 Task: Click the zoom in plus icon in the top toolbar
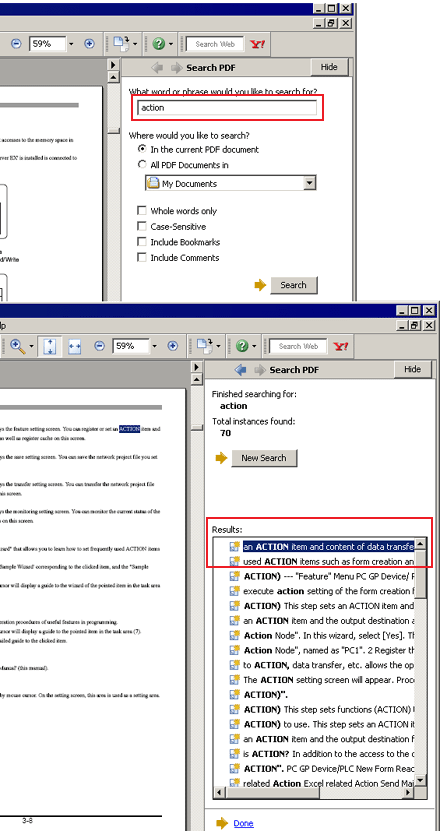(x=89, y=44)
